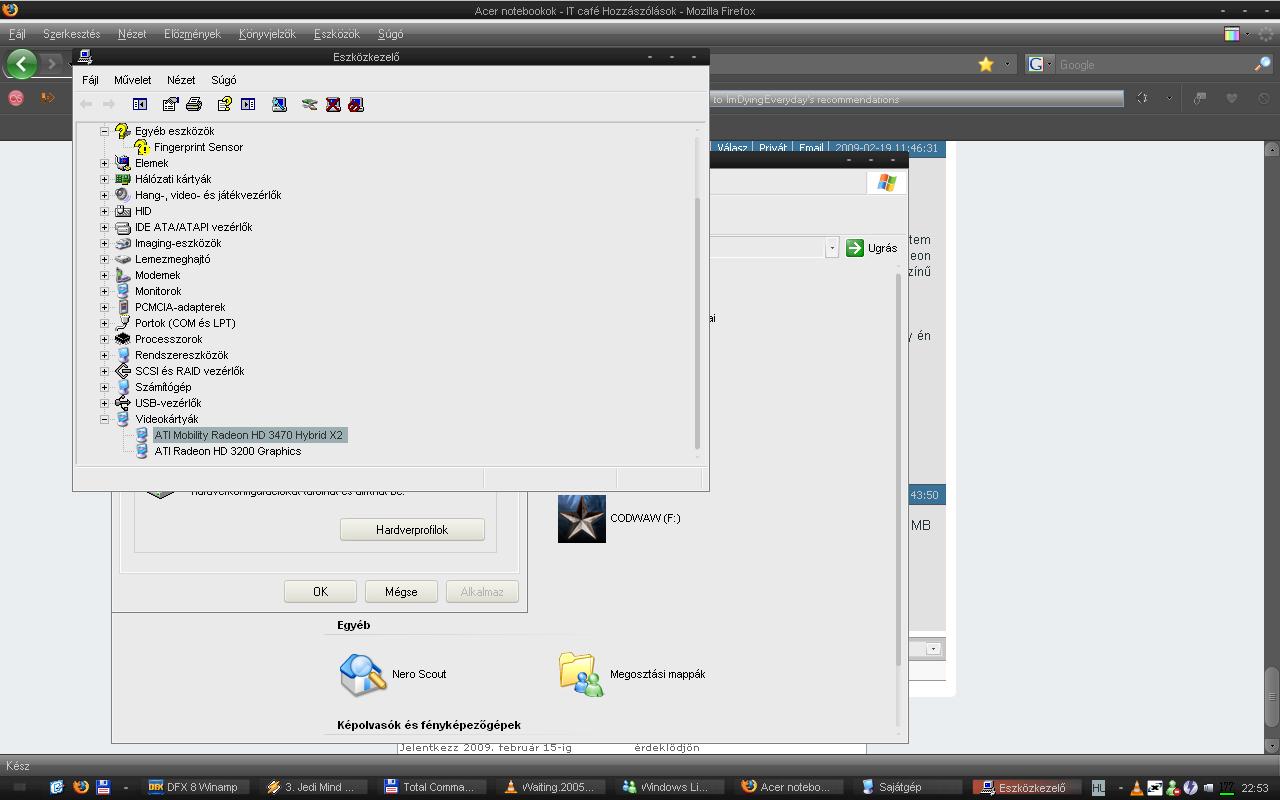Select the Fingerprint Sensor entry
The height and width of the screenshot is (800, 1280).
point(198,147)
